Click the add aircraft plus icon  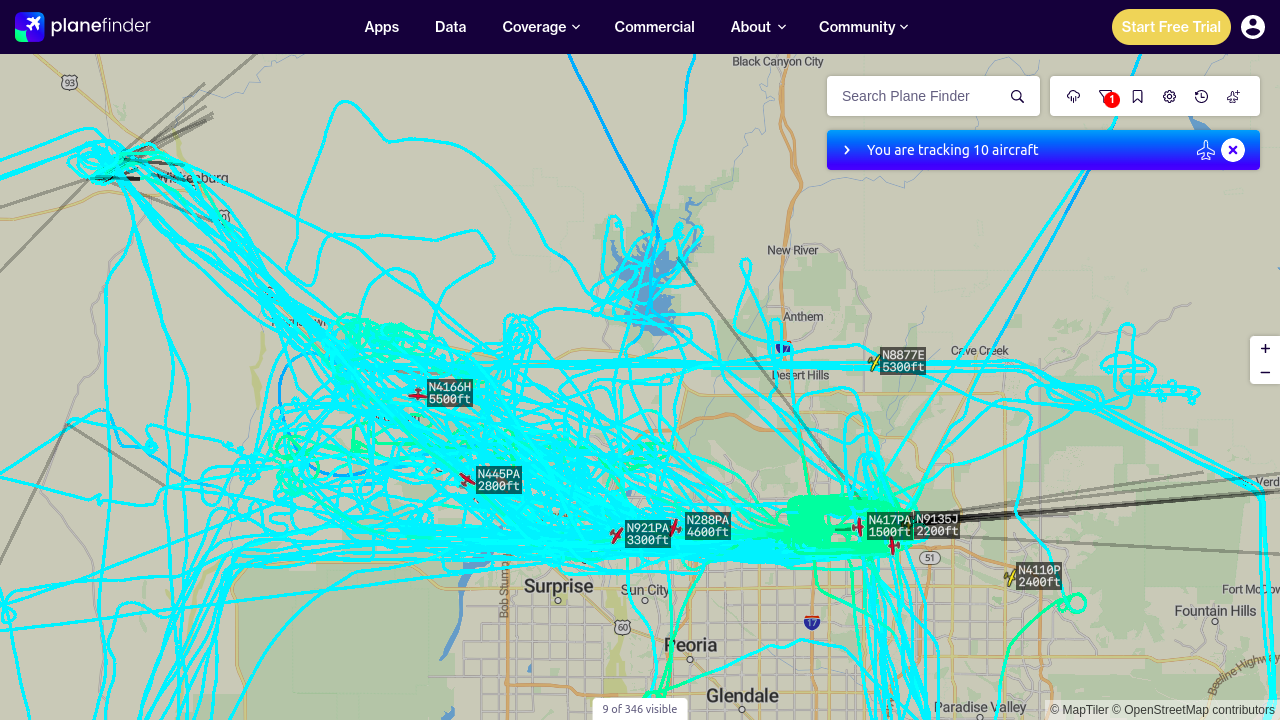[1234, 96]
